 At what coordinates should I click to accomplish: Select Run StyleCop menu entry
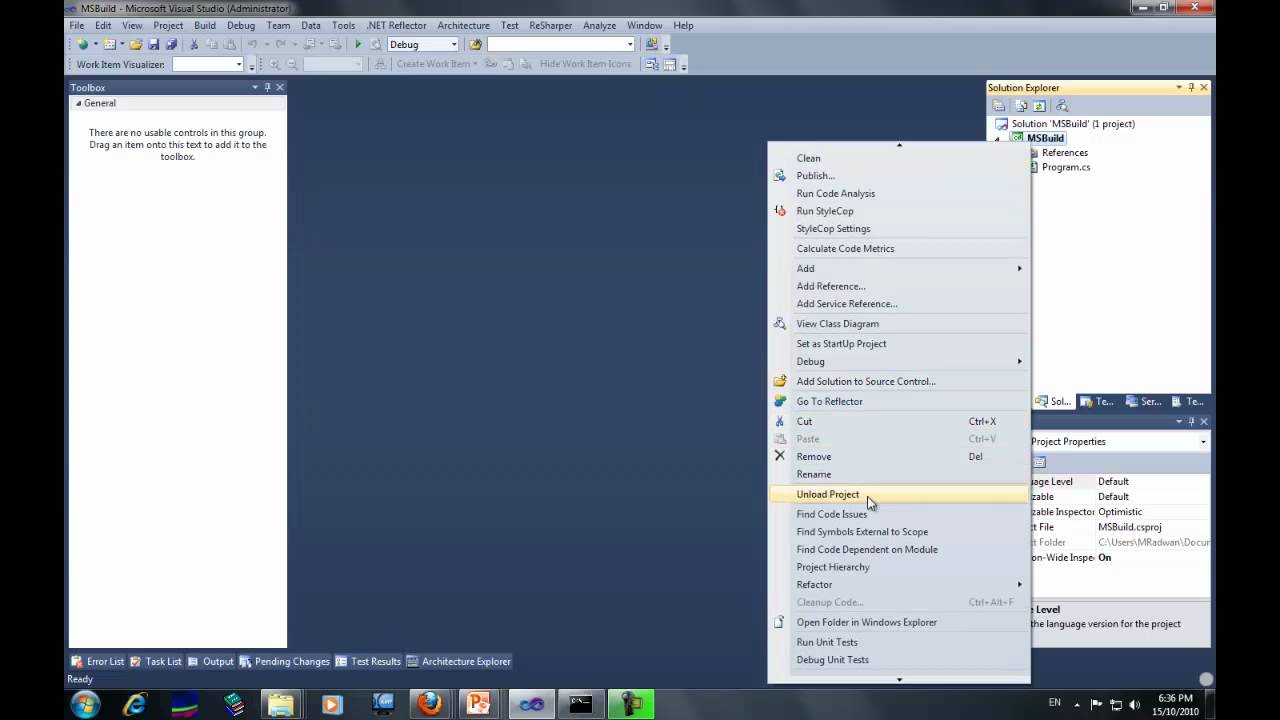click(x=898, y=211)
